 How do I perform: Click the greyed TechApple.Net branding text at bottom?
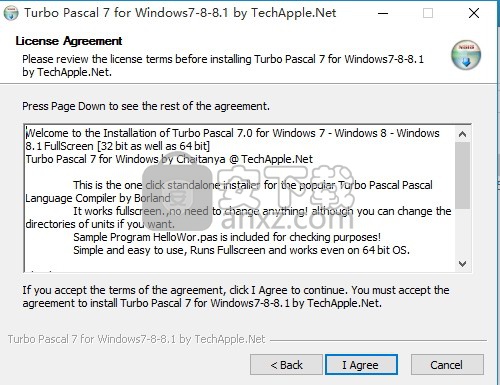coord(136,339)
